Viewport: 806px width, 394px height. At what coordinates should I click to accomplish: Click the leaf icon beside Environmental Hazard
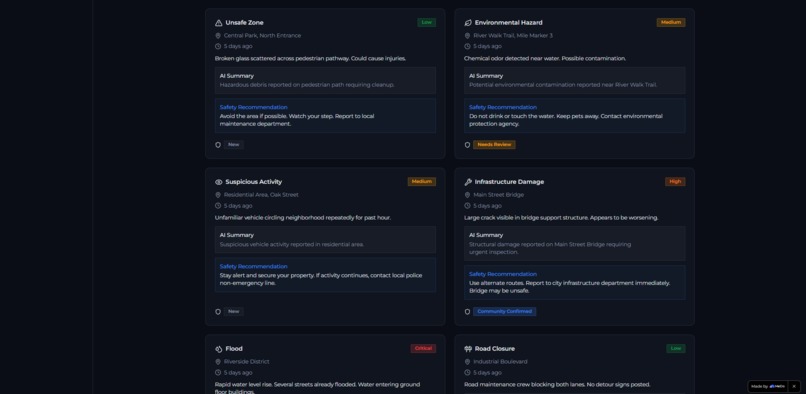468,23
